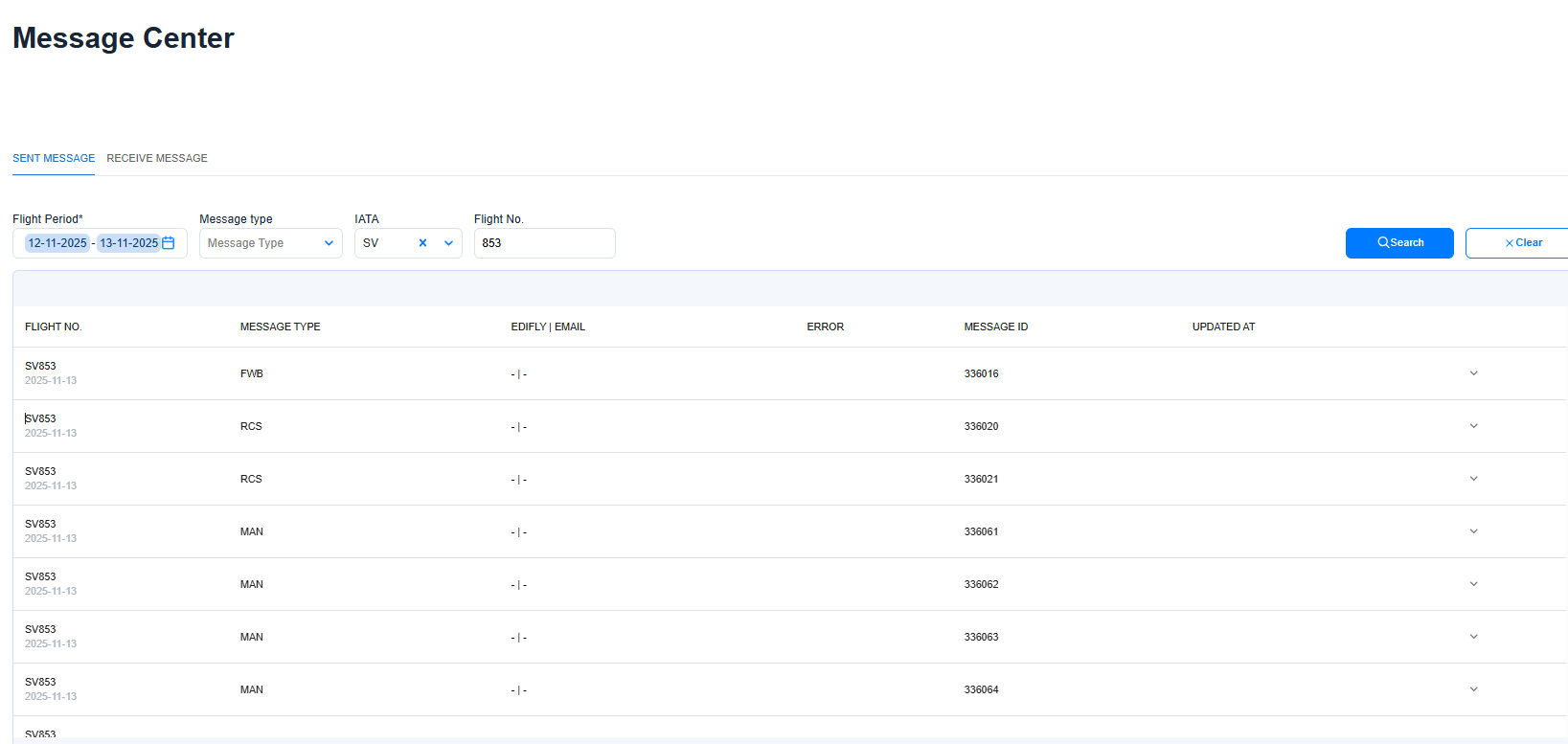Expand row for message ID 336020

(1473, 426)
